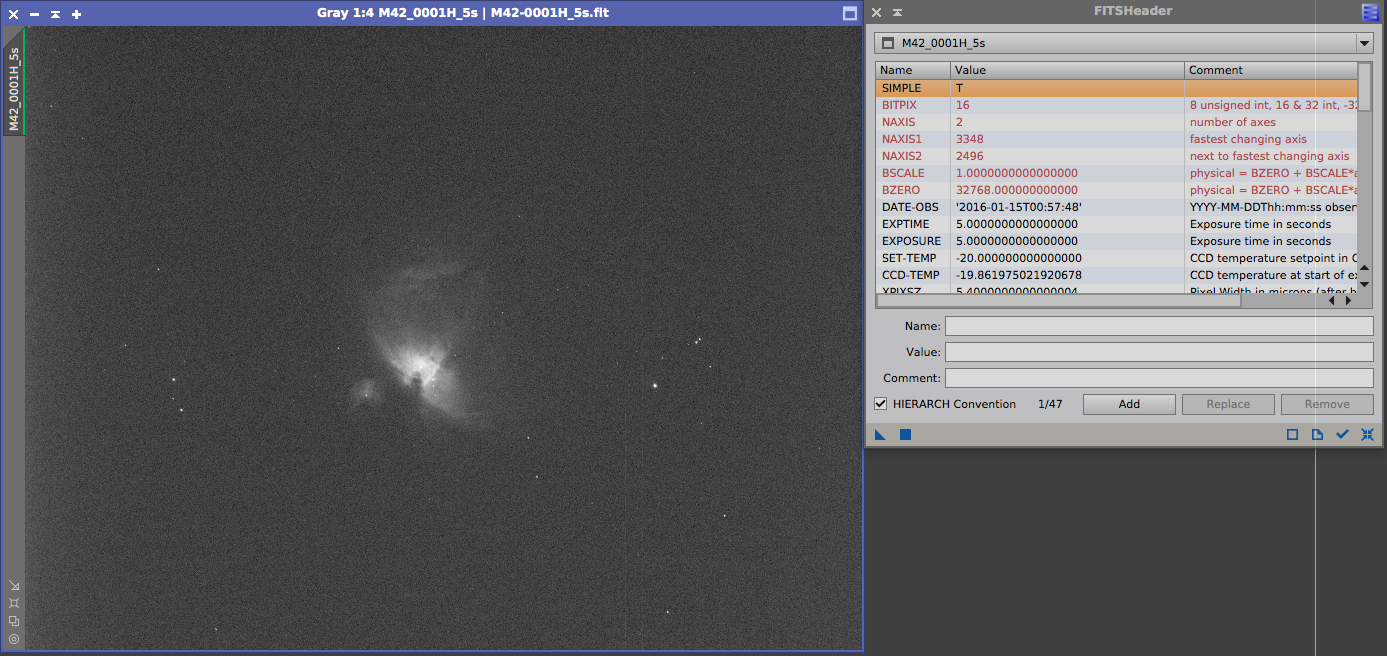Click the image window maximize square icon
The height and width of the screenshot is (656, 1387).
tap(850, 14)
